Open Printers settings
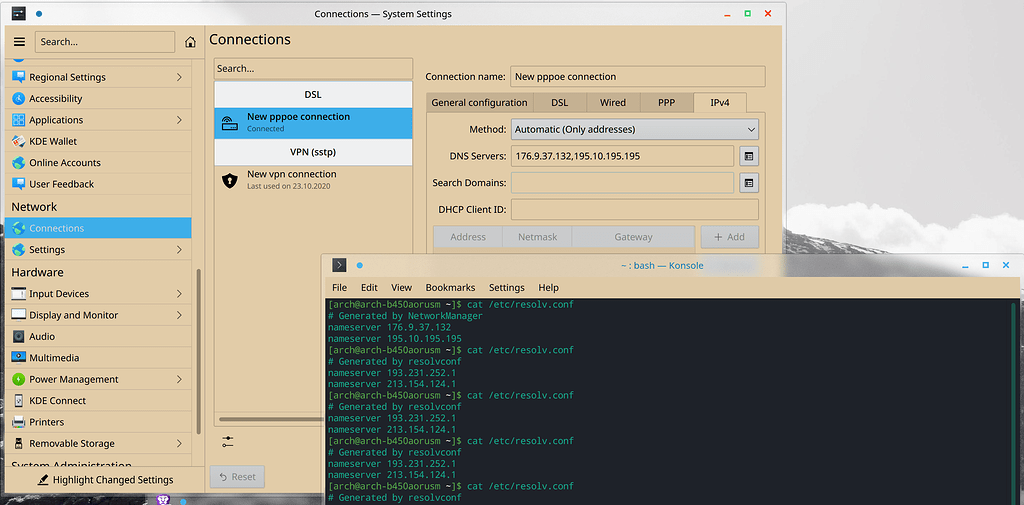Viewport: 1024px width, 505px height. (x=98, y=422)
